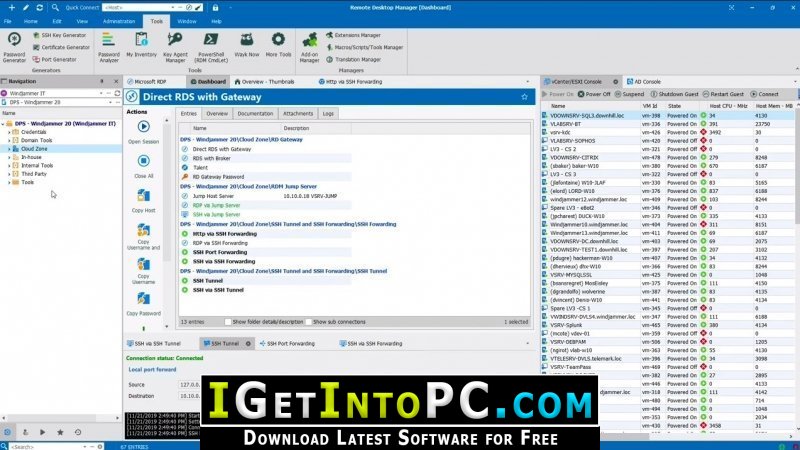Collapse DPS - Windjammer 20 root node
The width and height of the screenshot is (800, 450).
pyautogui.click(x=3, y=123)
